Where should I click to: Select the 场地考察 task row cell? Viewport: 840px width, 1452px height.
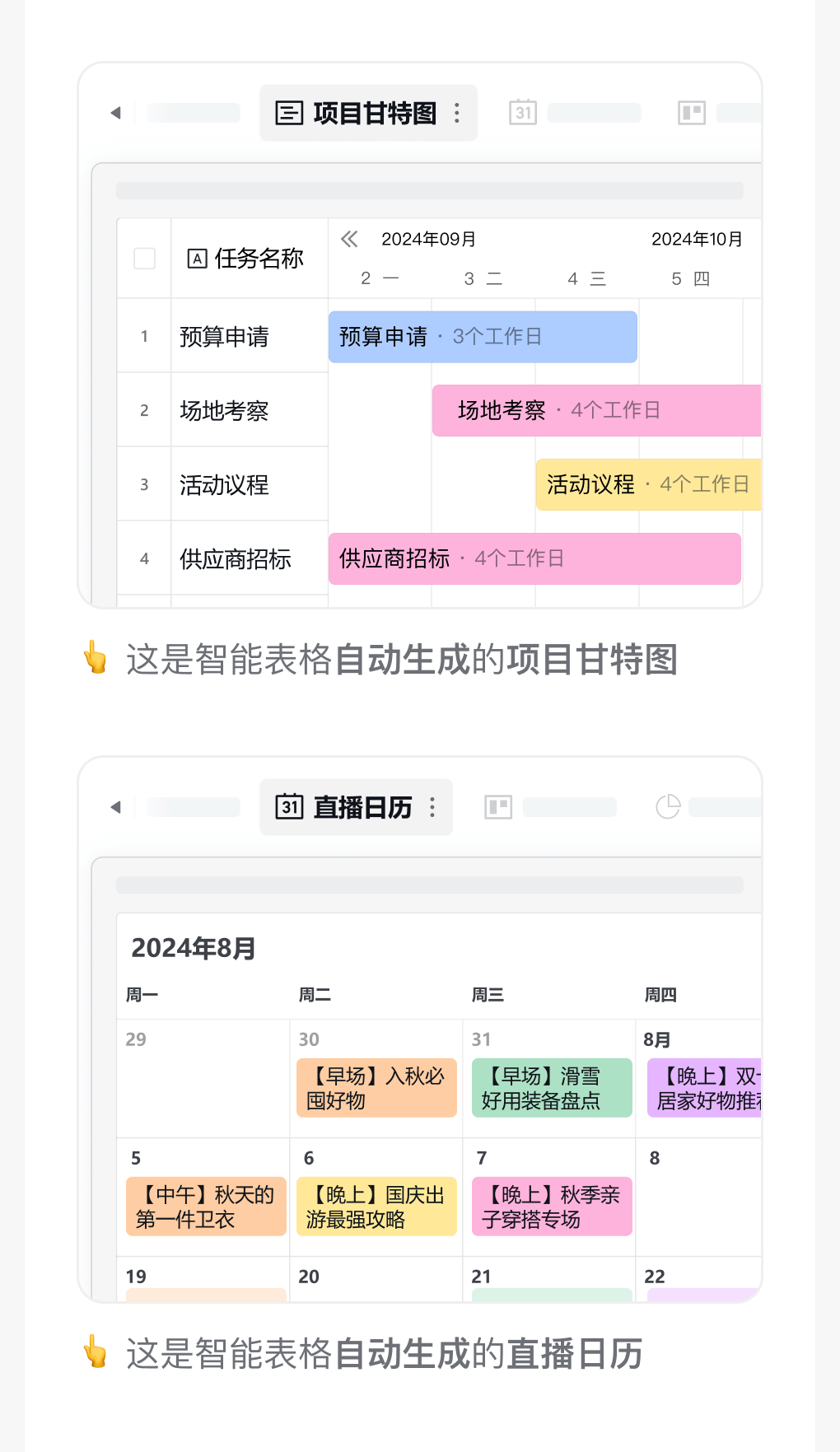(x=250, y=410)
